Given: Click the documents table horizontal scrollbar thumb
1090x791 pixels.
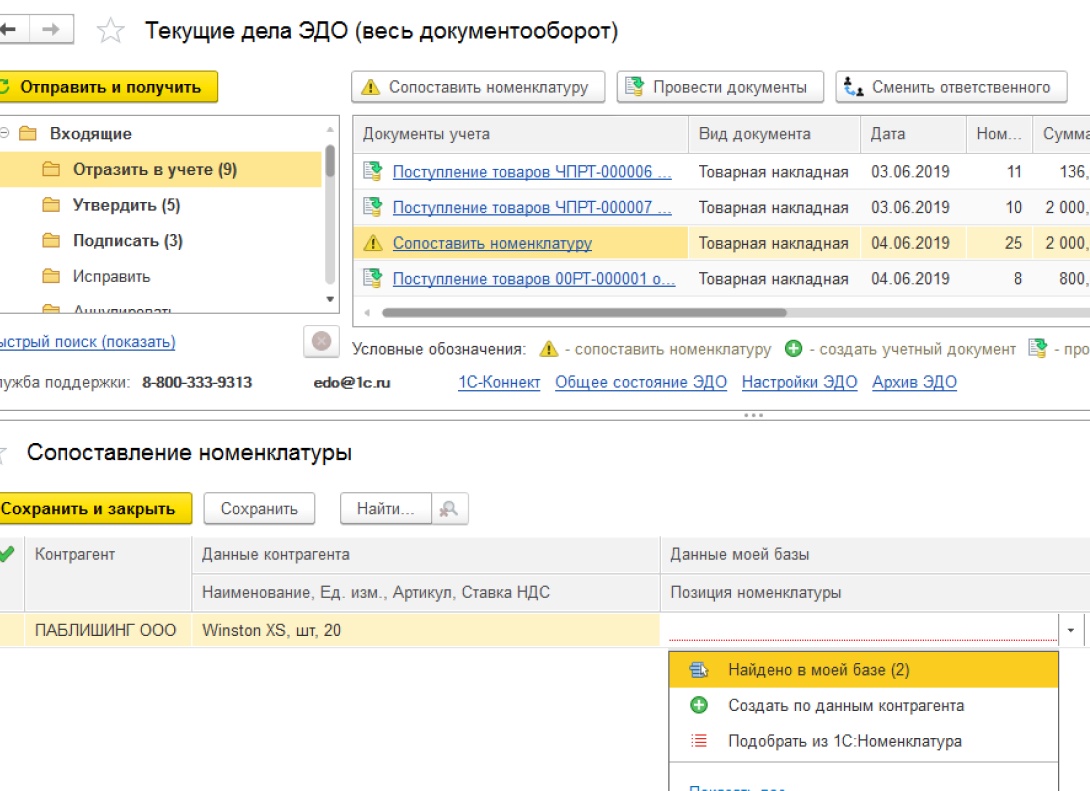Looking at the screenshot, I should [x=584, y=313].
